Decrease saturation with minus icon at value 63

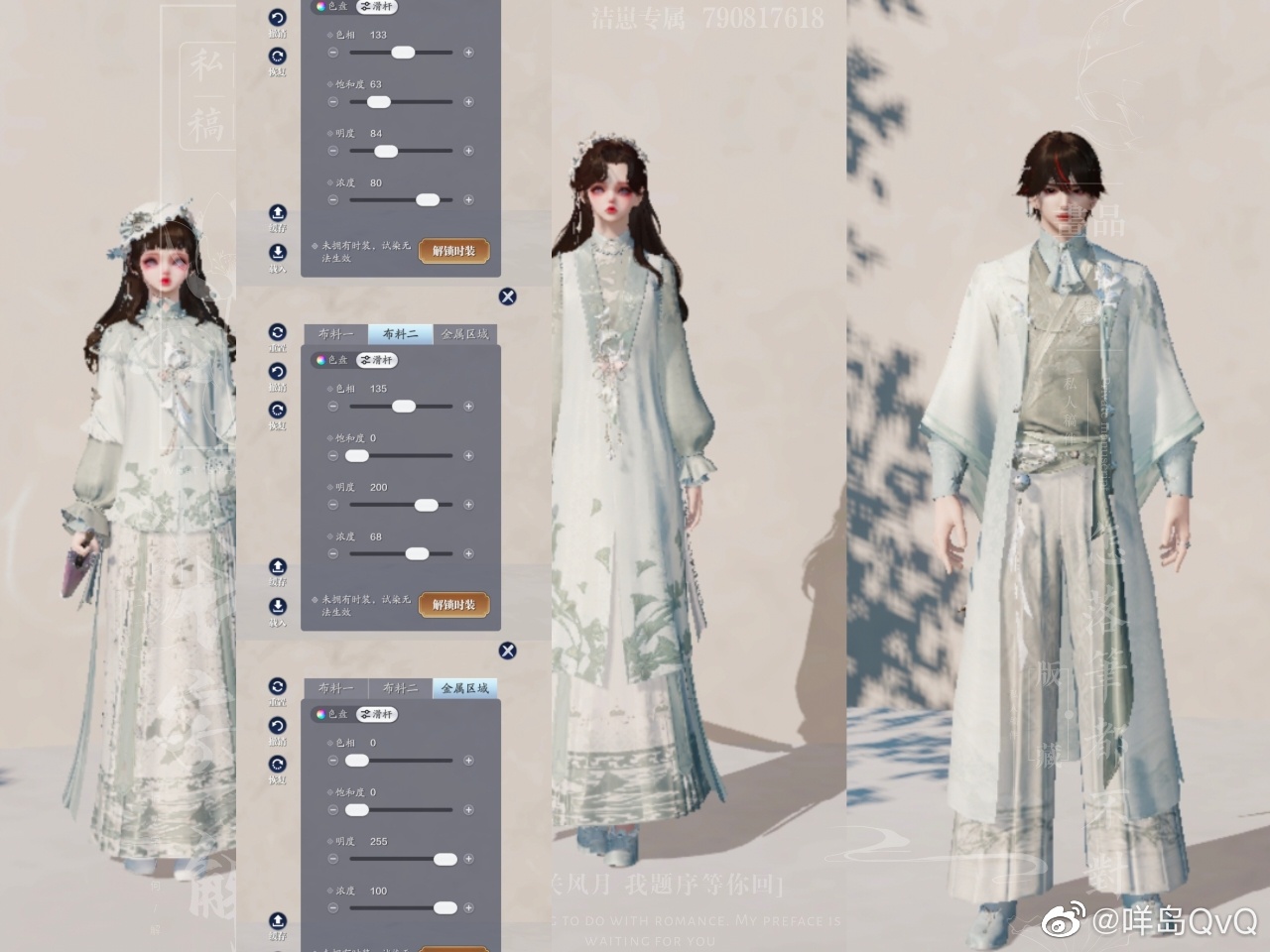point(333,102)
